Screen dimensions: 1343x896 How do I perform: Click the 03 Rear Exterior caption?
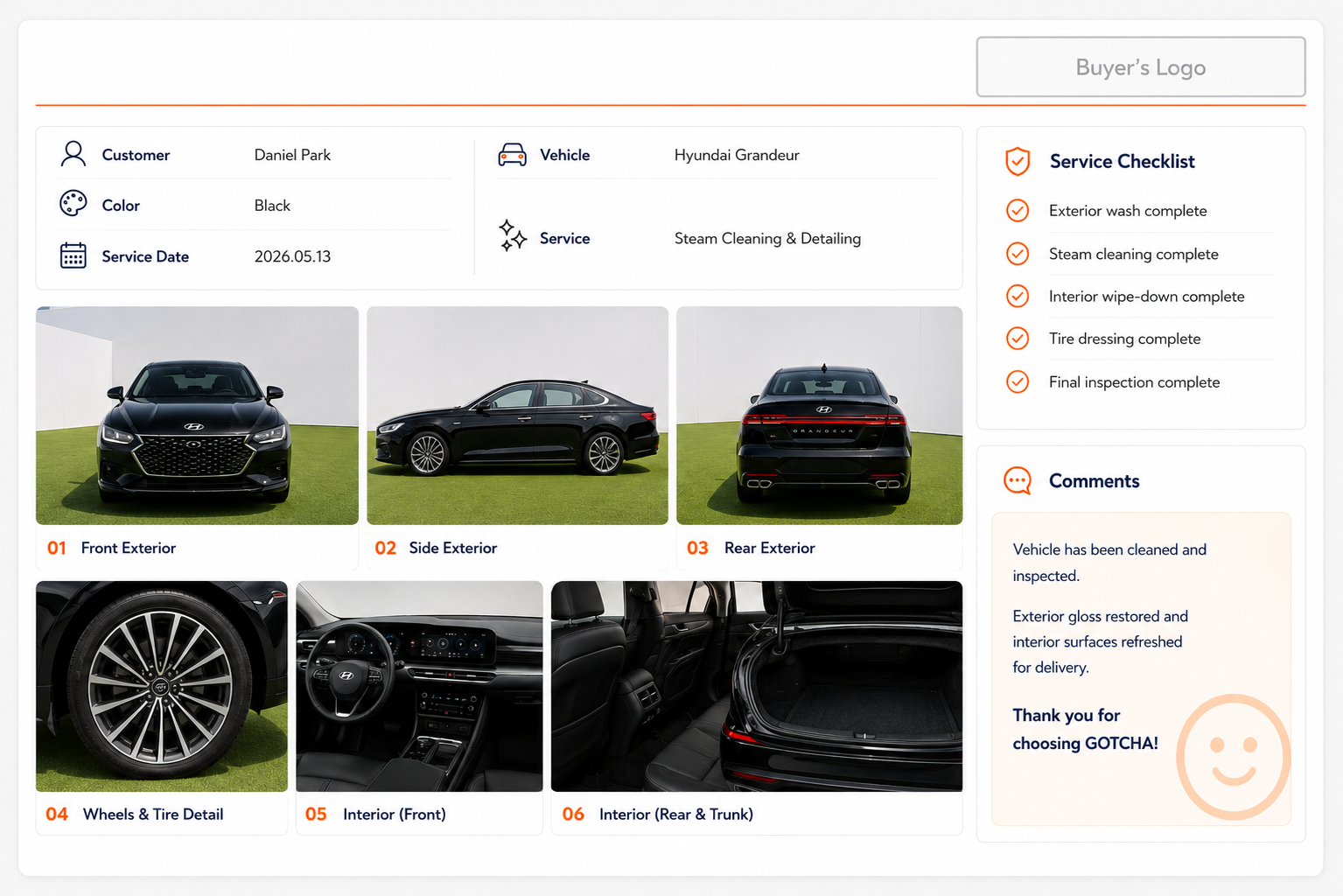coord(751,548)
